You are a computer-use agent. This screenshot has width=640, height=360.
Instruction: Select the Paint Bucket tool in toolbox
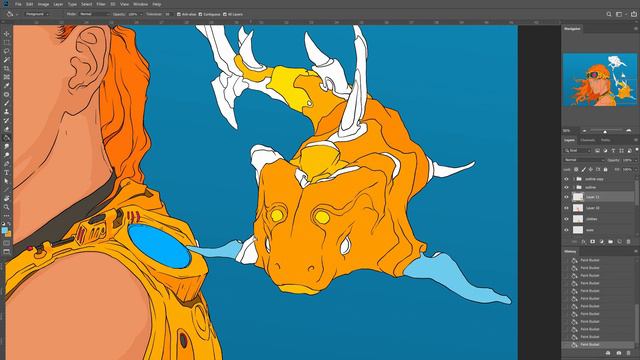(x=7, y=138)
